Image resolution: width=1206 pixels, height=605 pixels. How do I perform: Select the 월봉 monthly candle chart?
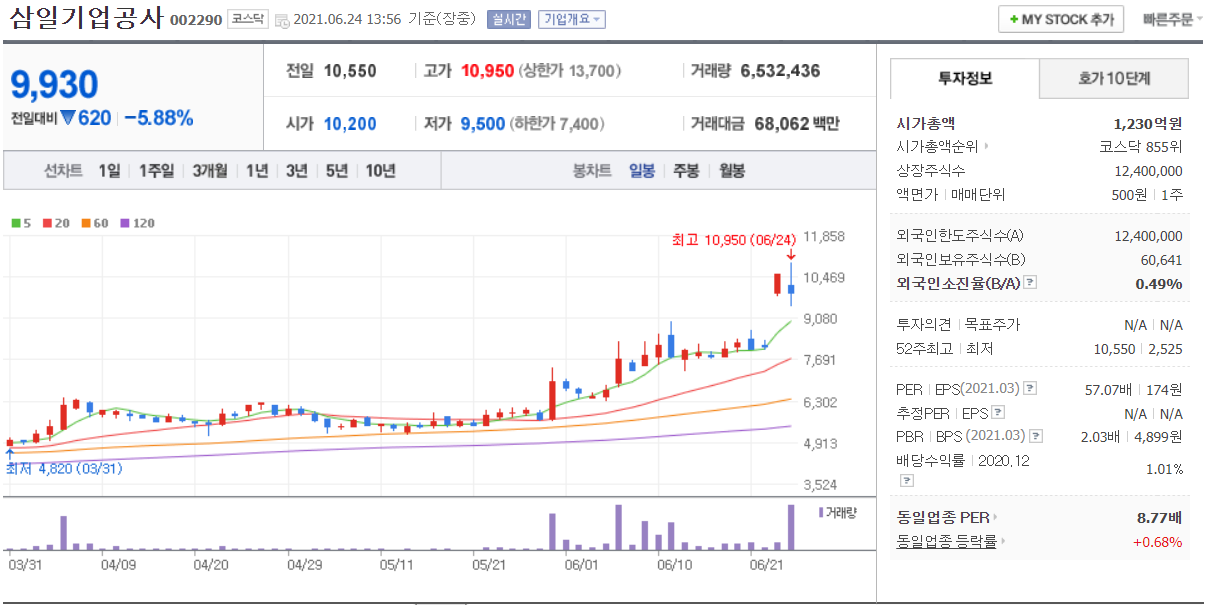(732, 171)
